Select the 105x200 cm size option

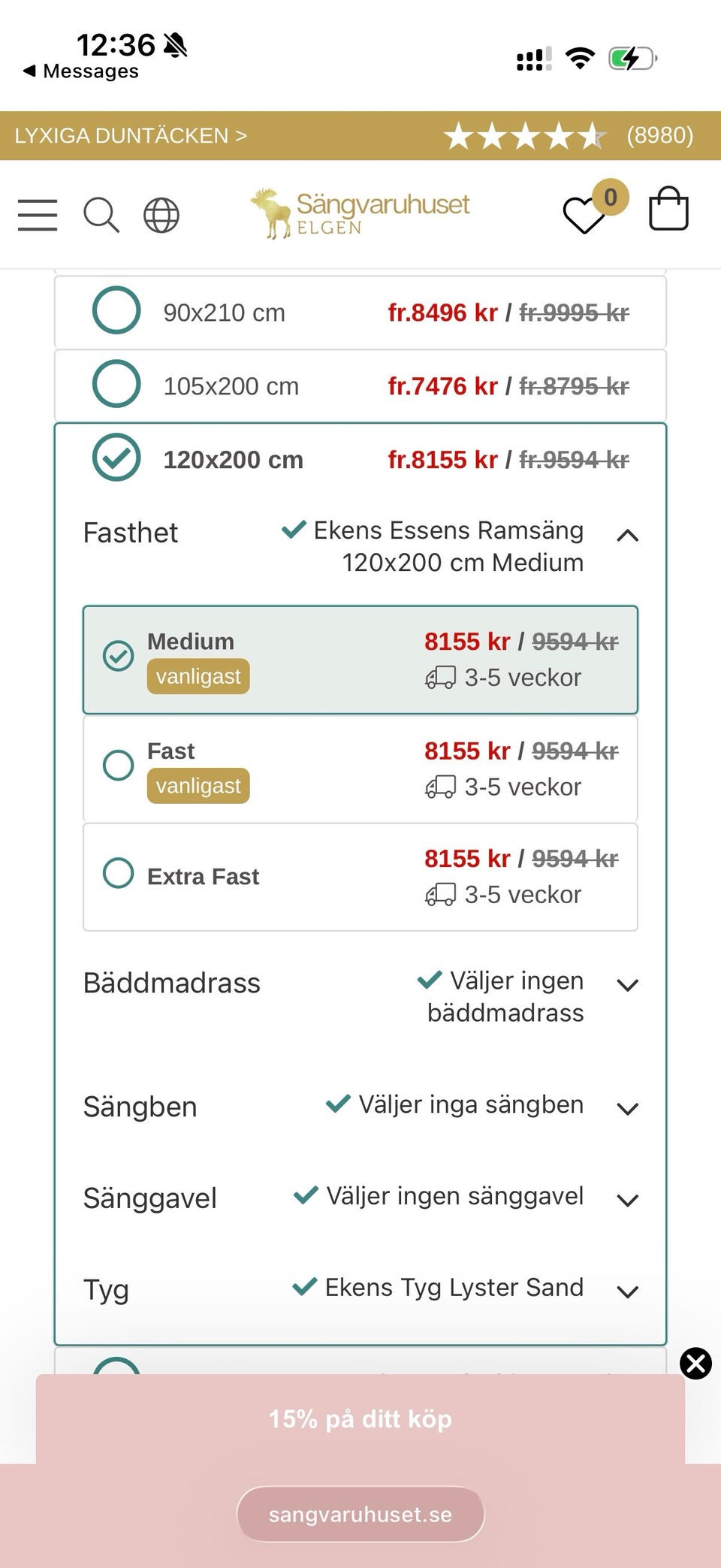[116, 384]
